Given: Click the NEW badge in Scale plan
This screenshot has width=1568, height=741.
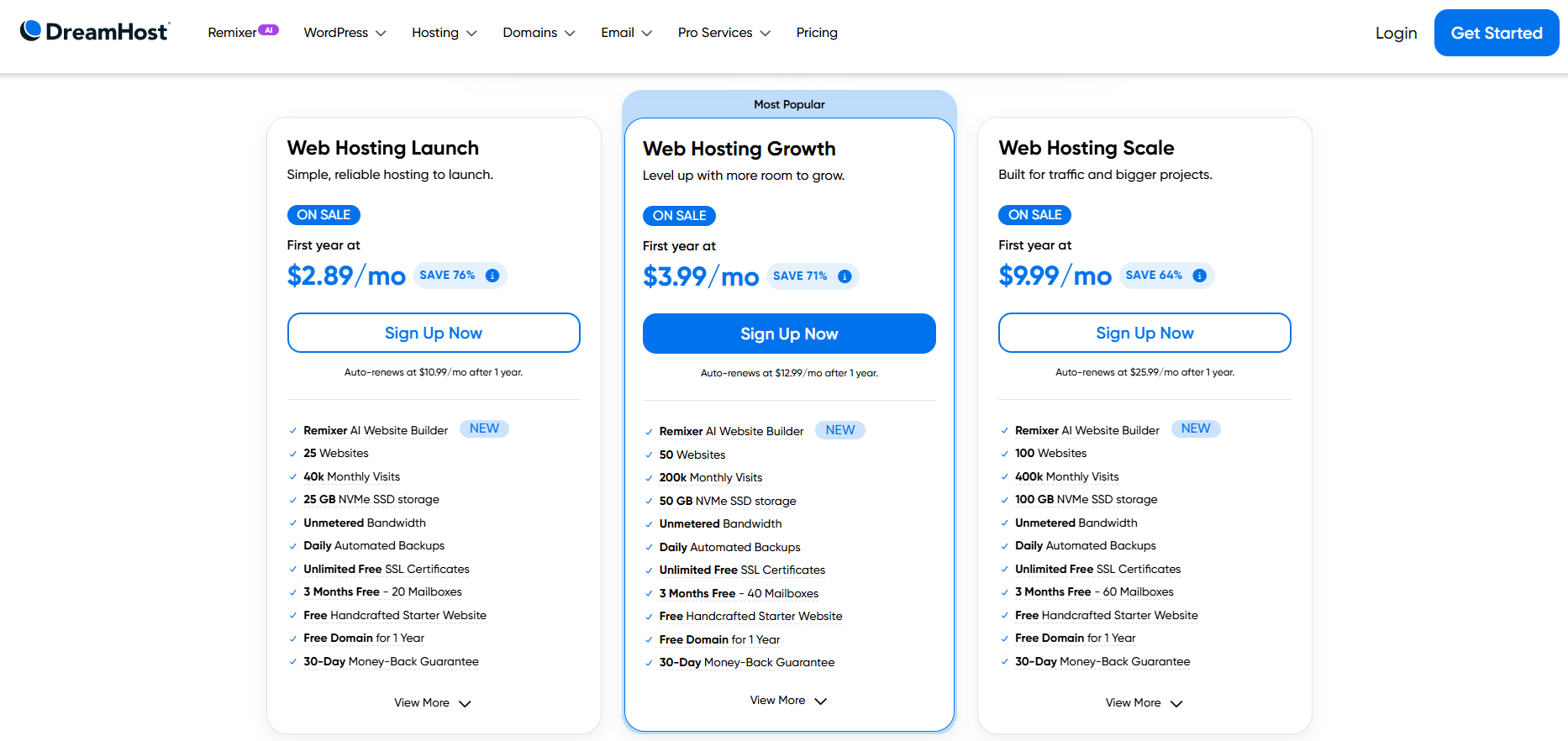Looking at the screenshot, I should click(1196, 428).
